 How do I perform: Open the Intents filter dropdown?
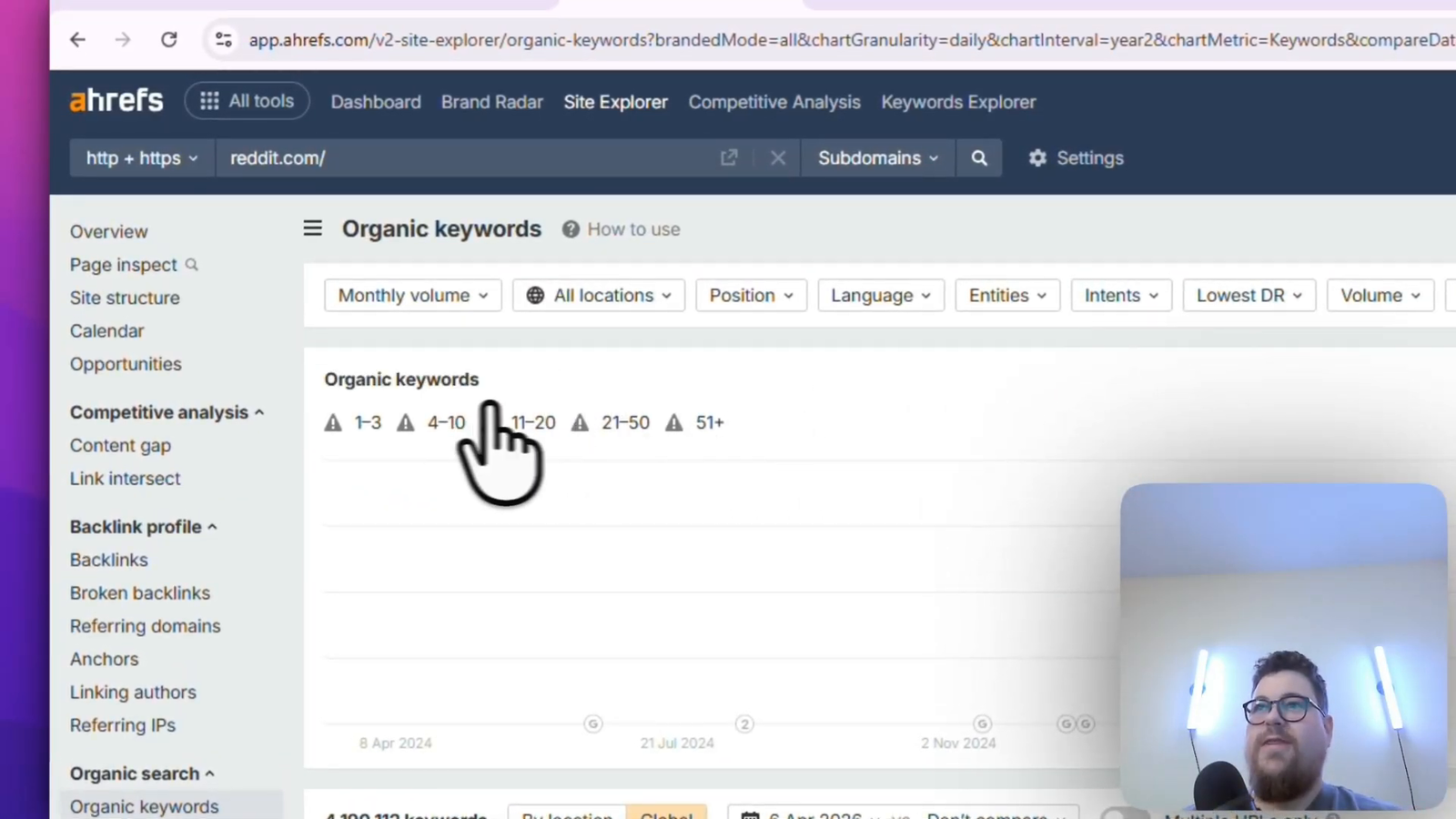point(1120,295)
